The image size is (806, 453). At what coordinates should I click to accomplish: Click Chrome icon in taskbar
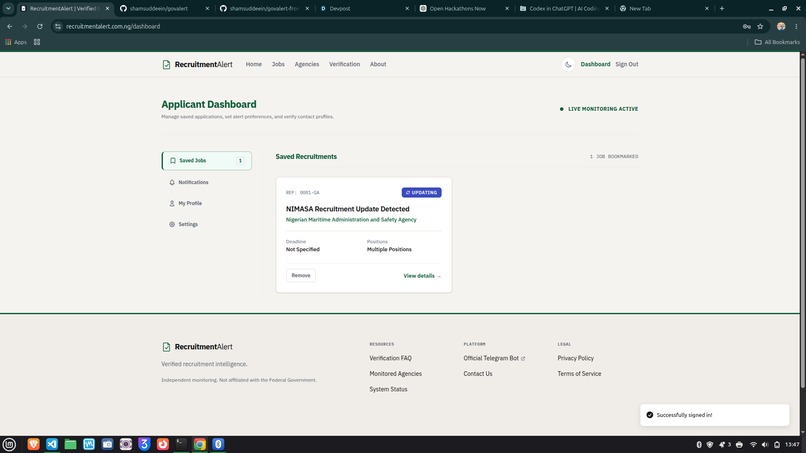point(200,444)
